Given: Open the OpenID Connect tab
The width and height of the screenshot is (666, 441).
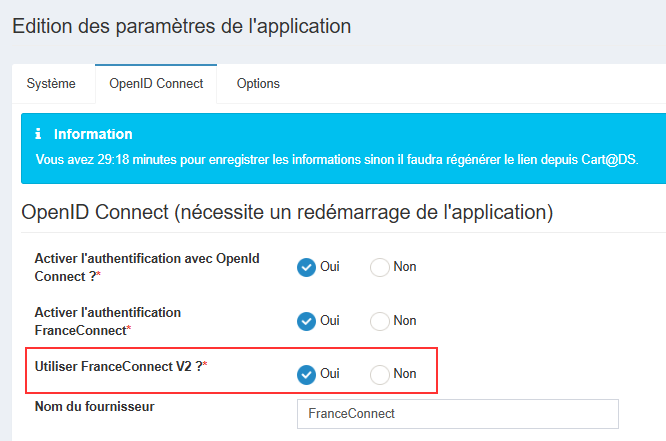Looking at the screenshot, I should point(156,83).
